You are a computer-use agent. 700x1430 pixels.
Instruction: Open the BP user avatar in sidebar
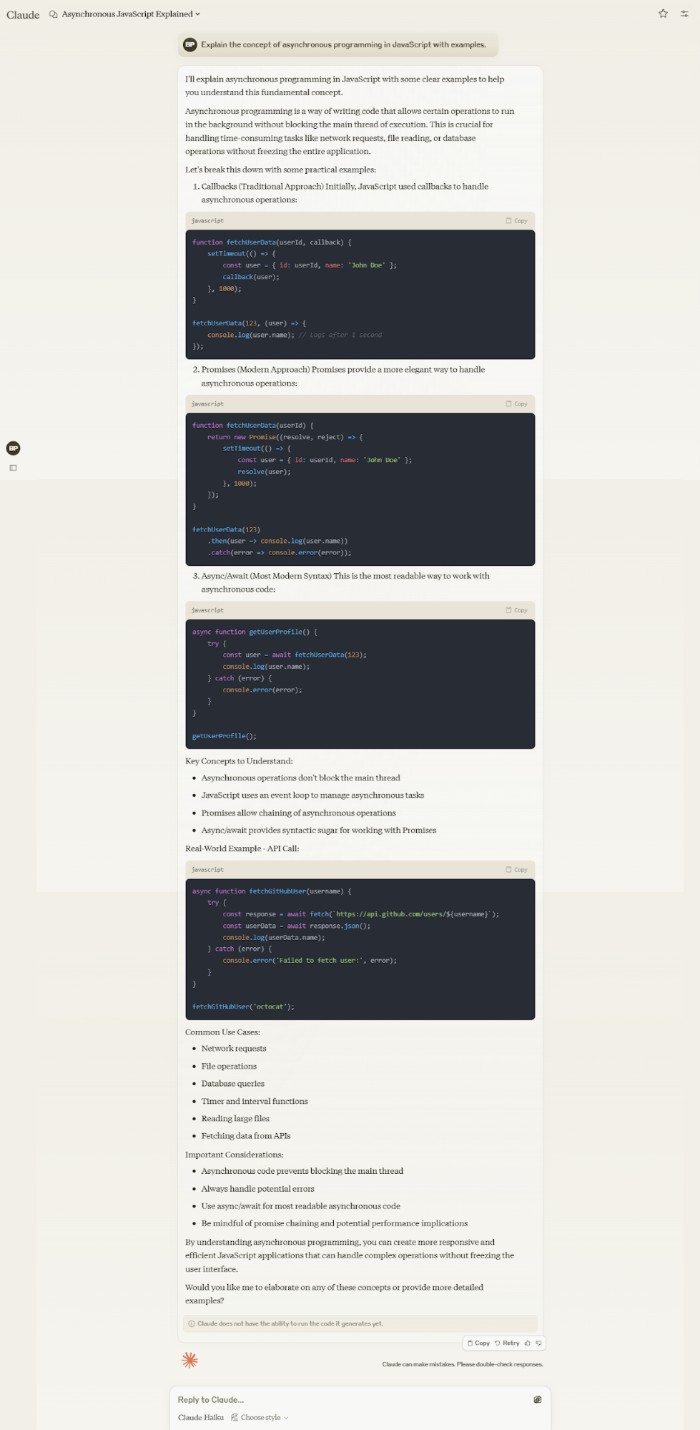[x=13, y=448]
